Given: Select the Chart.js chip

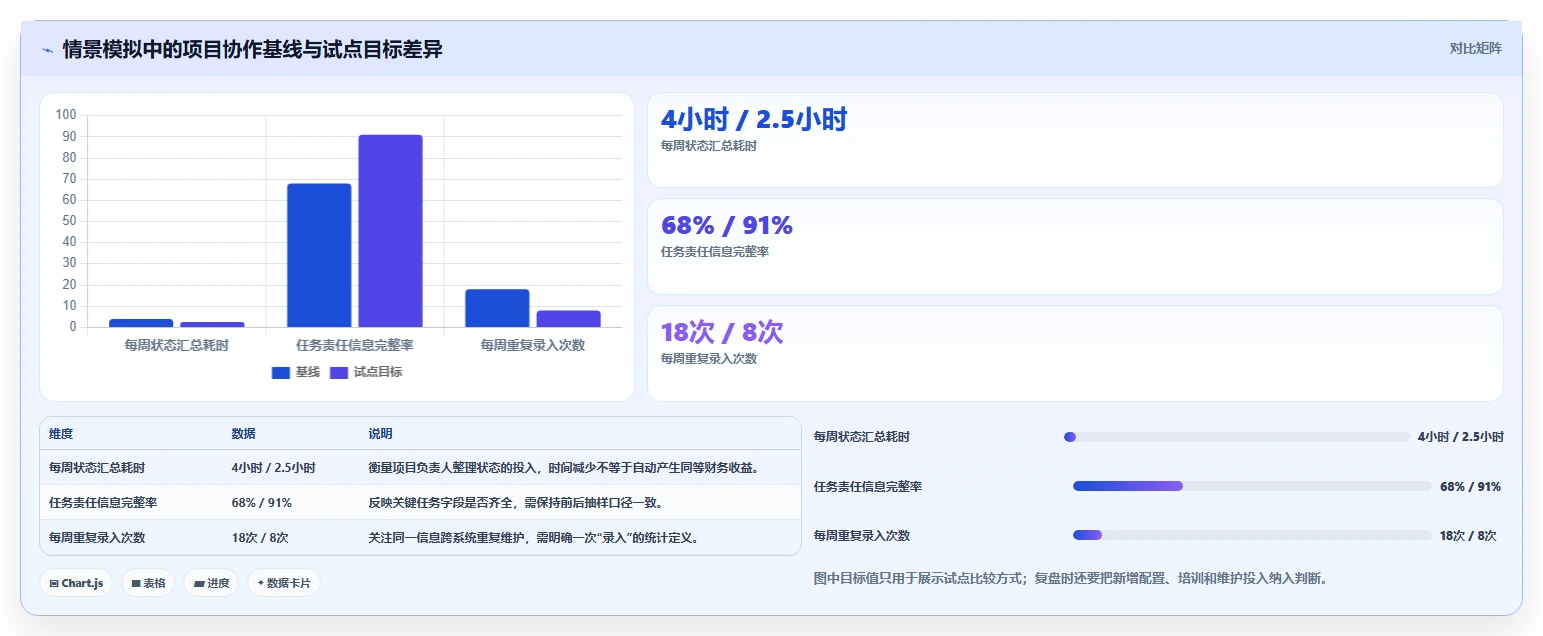Looking at the screenshot, I should pos(76,583).
